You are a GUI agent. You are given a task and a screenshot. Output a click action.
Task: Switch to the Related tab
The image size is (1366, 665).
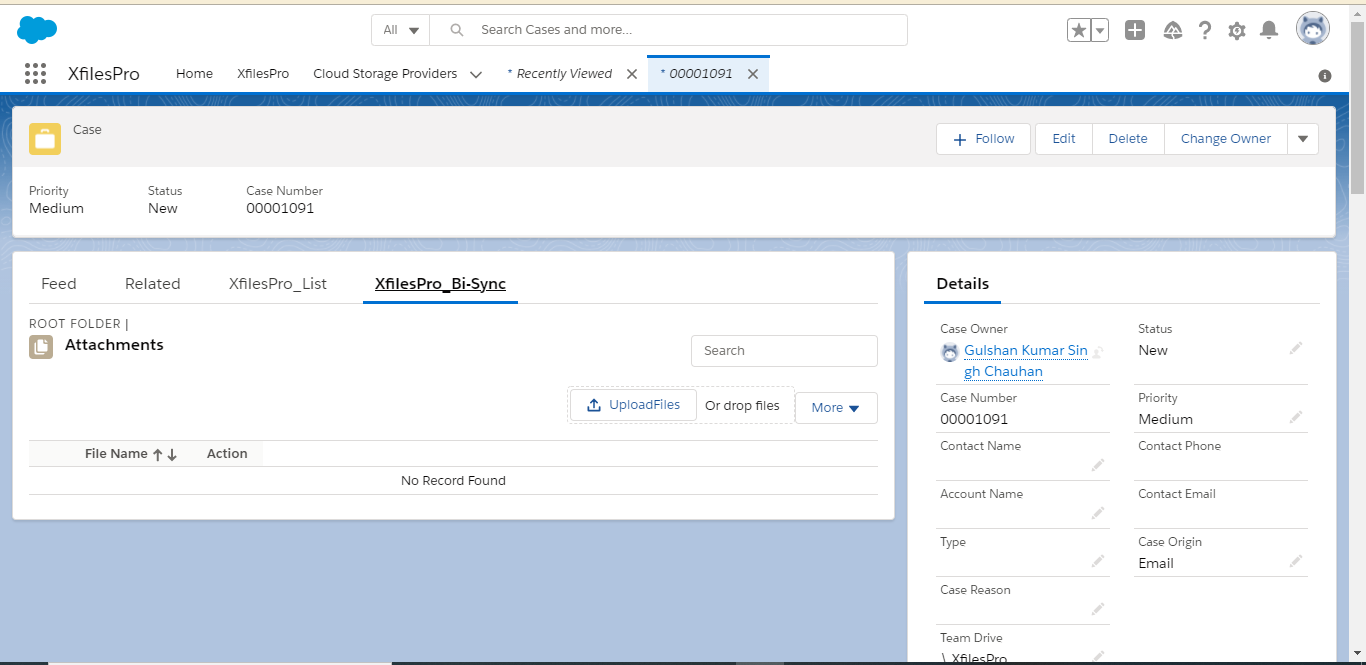point(153,284)
